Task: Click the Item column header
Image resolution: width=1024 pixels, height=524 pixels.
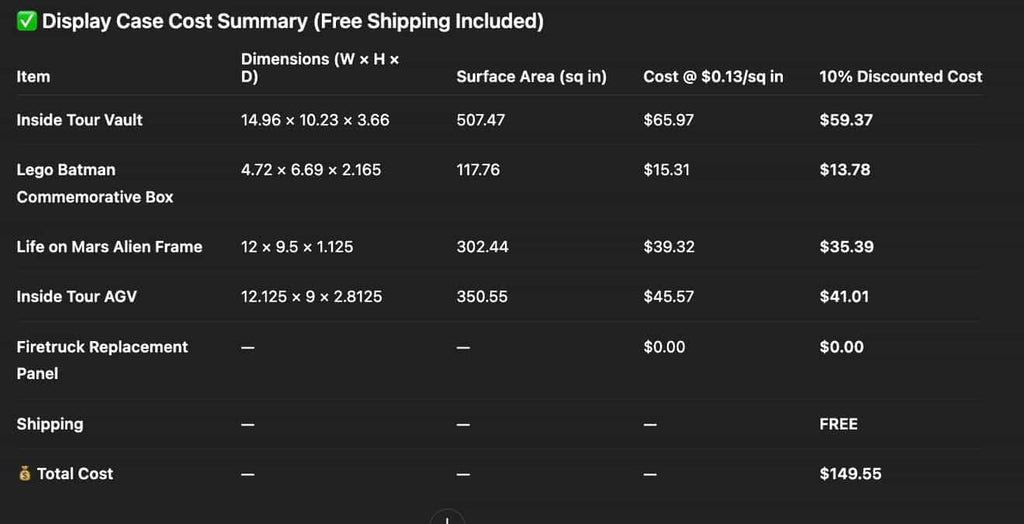Action: pos(33,77)
